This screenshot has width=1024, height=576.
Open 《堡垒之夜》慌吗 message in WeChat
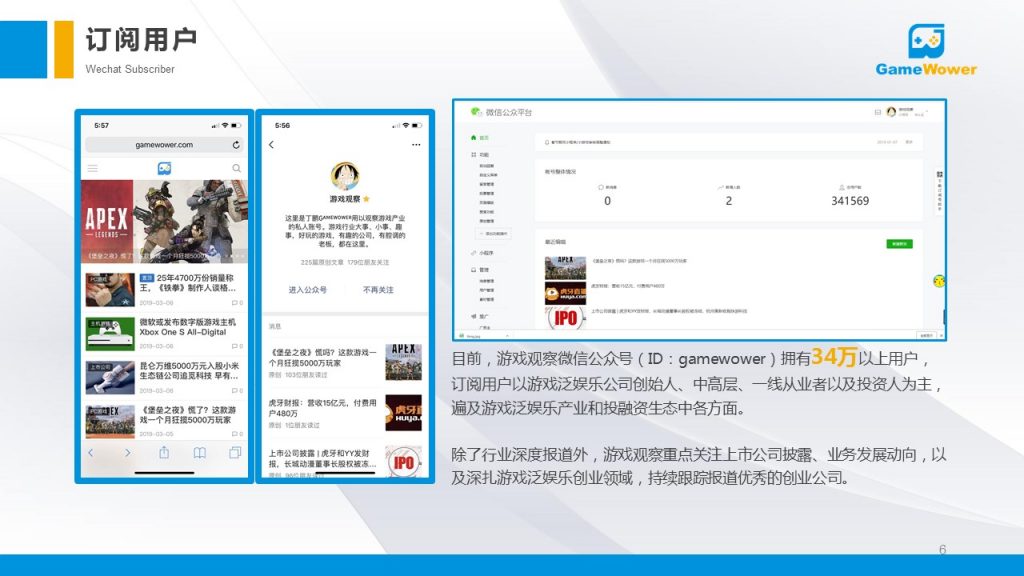pyautogui.click(x=345, y=362)
